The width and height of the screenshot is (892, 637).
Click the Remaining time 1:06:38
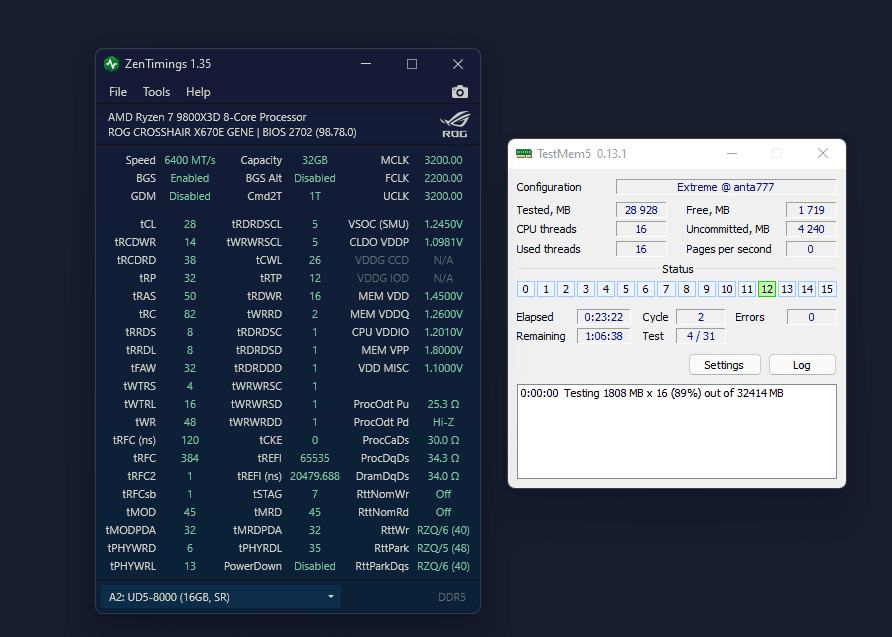pos(604,336)
